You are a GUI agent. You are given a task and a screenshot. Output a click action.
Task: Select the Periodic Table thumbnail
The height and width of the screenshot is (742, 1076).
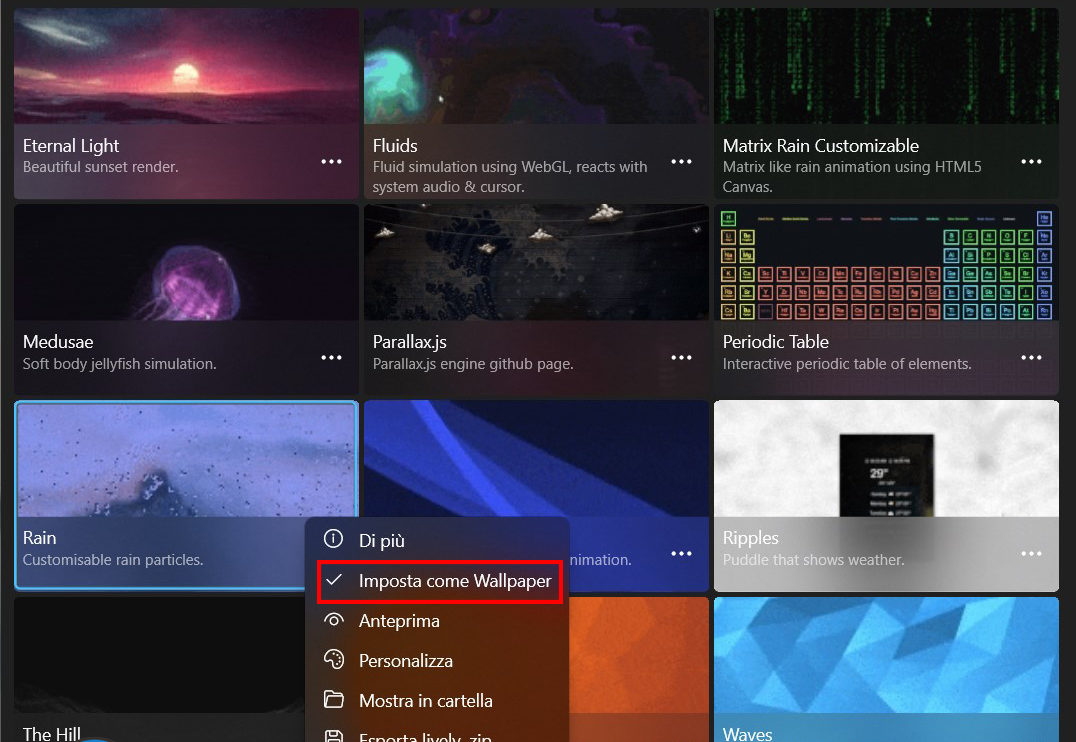(886, 262)
